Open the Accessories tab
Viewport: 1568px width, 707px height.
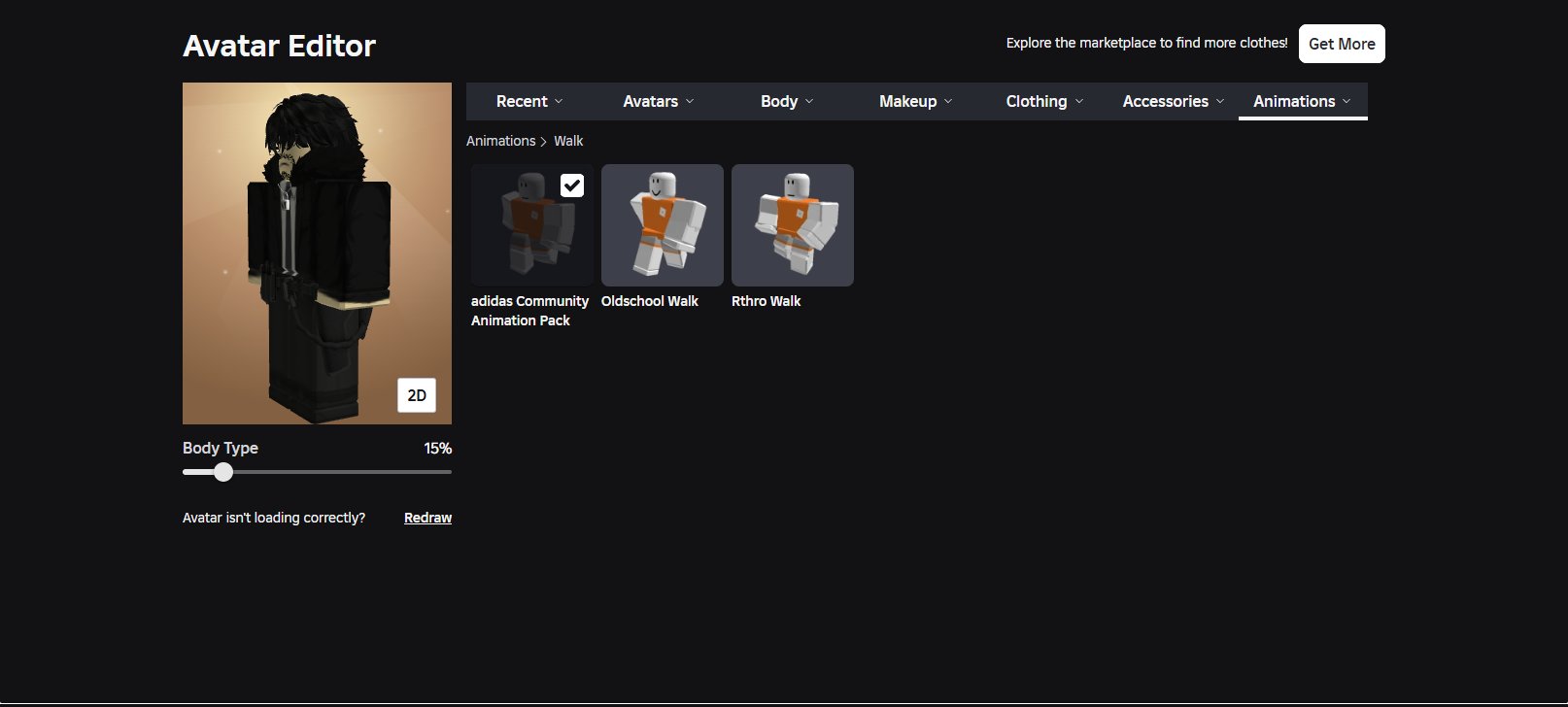click(1174, 101)
